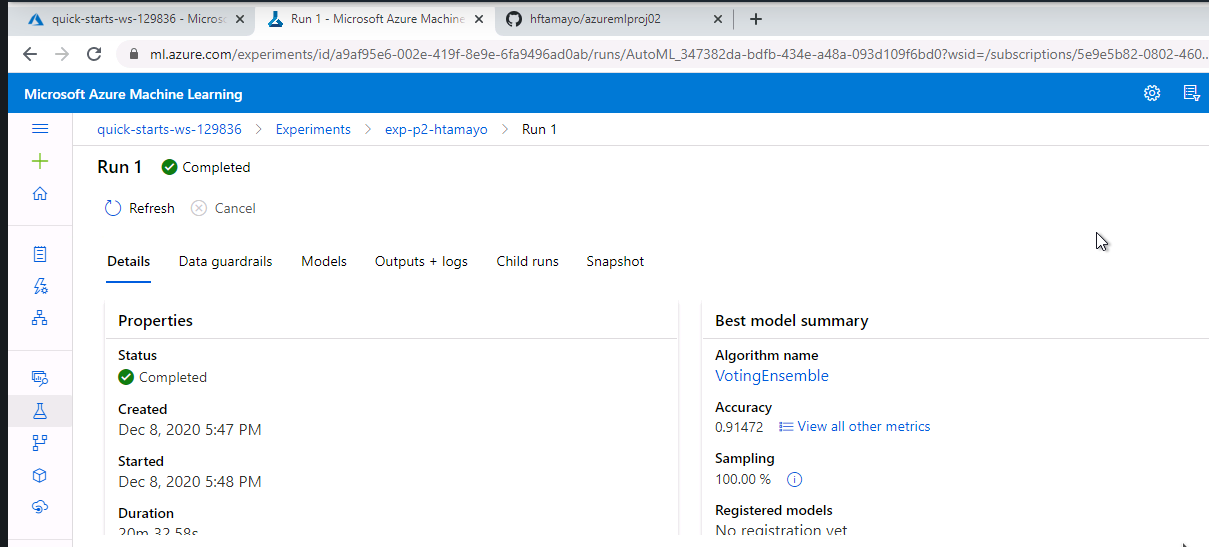Click the Refresh button
Screen dimensions: 1209x547
[x=140, y=208]
